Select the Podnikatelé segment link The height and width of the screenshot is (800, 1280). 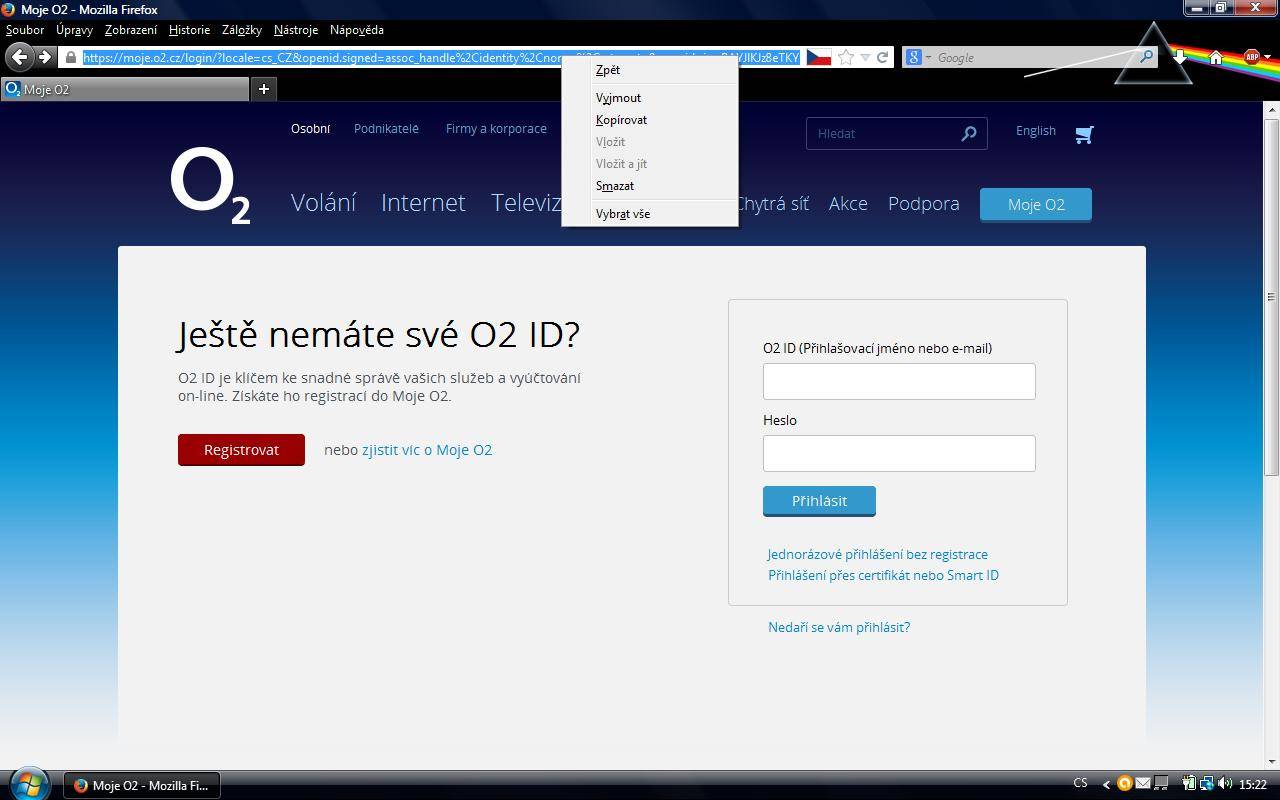[x=386, y=129]
